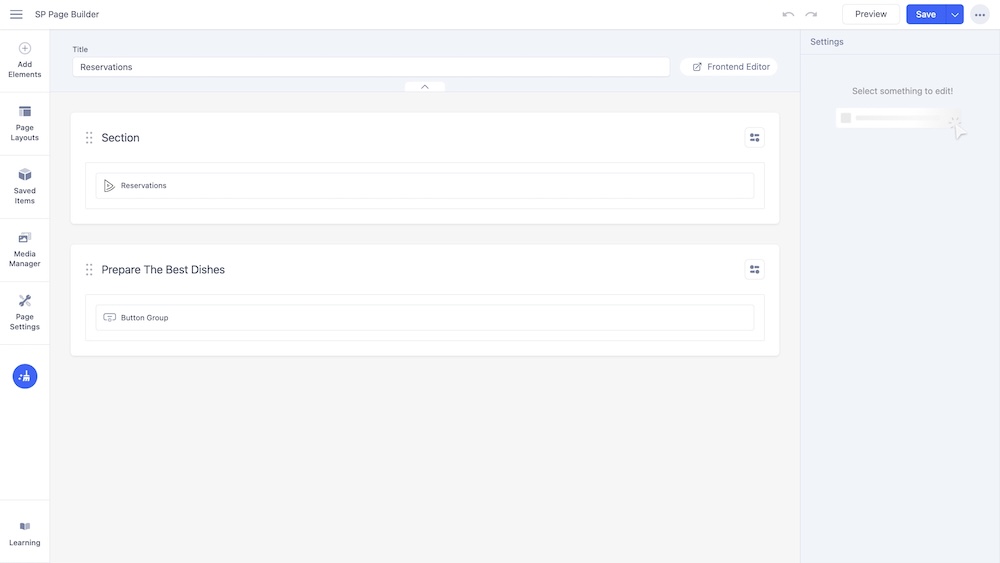Click the Preview button

870,14
